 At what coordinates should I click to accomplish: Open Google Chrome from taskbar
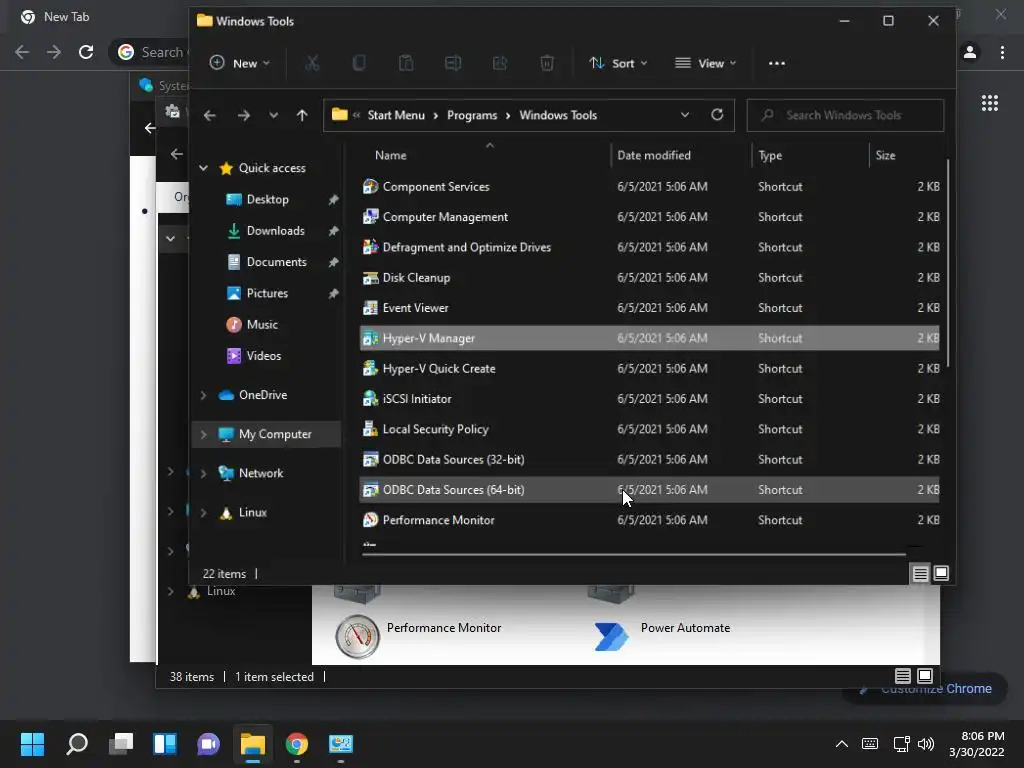point(296,744)
